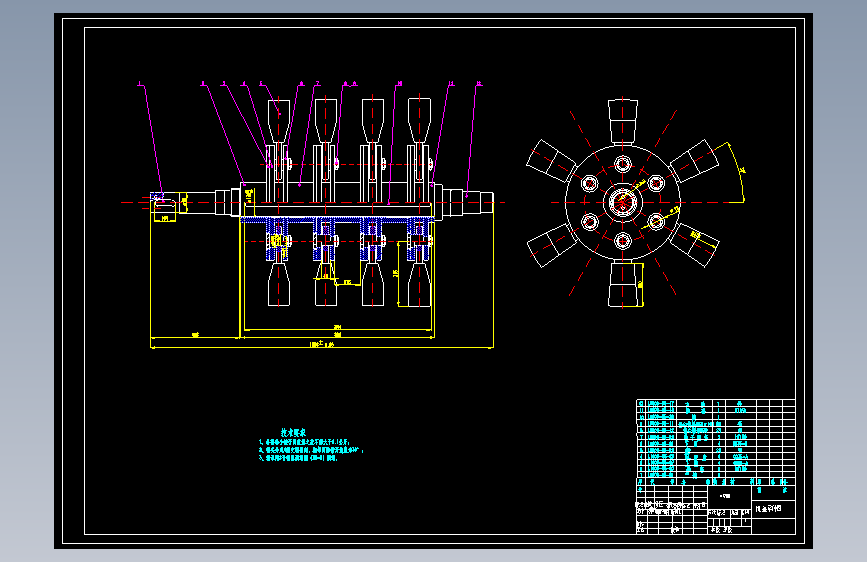
Task: Select the part balloon number 10
Action: tap(399, 84)
